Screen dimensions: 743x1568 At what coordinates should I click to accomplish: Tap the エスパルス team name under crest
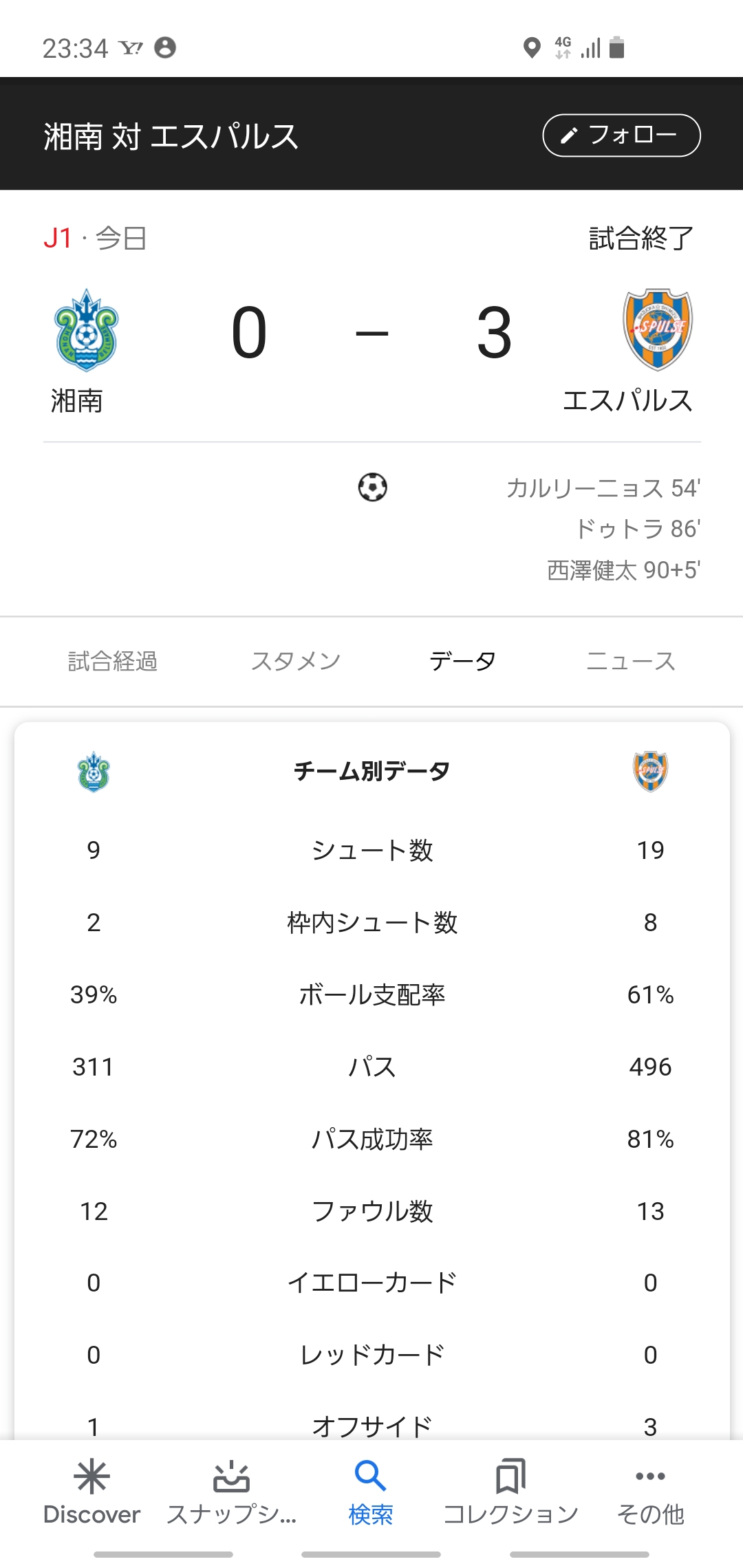tap(627, 401)
